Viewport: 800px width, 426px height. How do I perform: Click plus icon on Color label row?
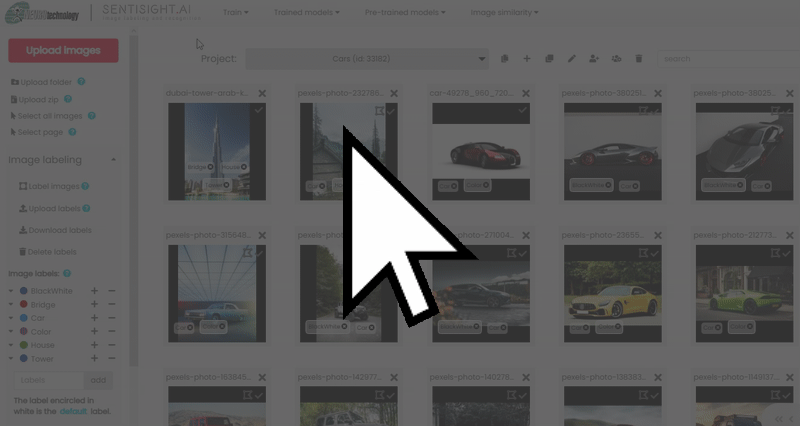point(94,331)
